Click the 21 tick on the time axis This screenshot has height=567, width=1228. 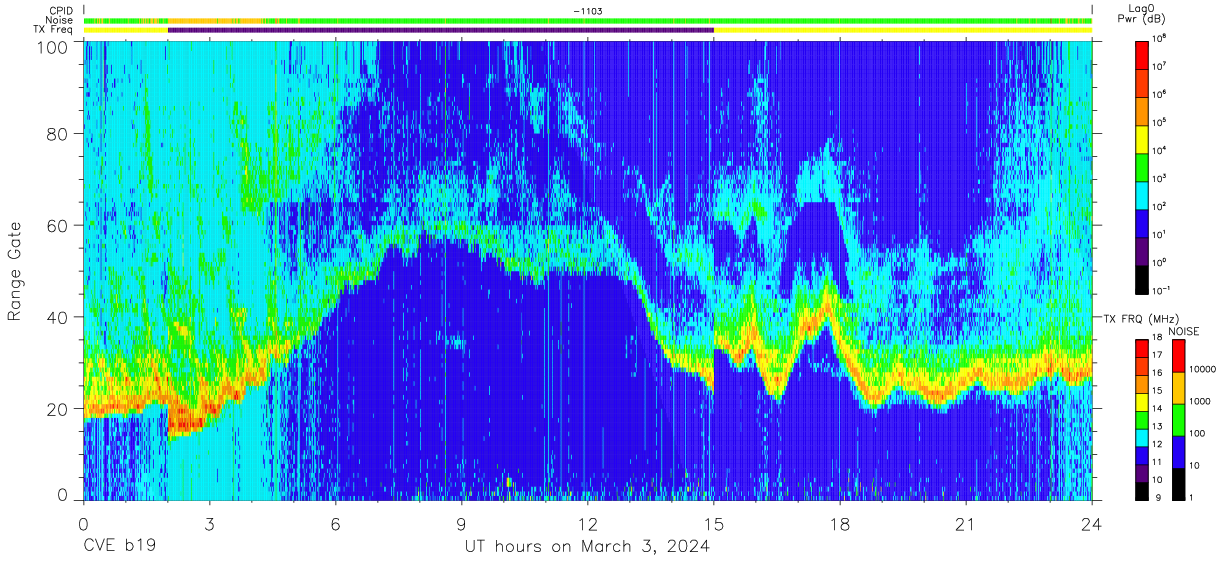click(966, 524)
